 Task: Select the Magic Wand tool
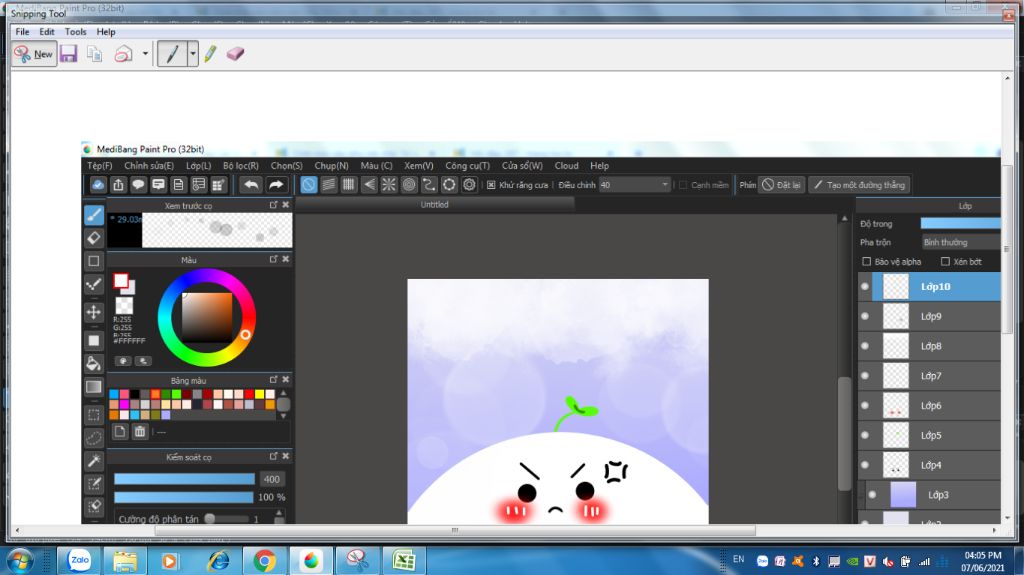[x=94, y=461]
